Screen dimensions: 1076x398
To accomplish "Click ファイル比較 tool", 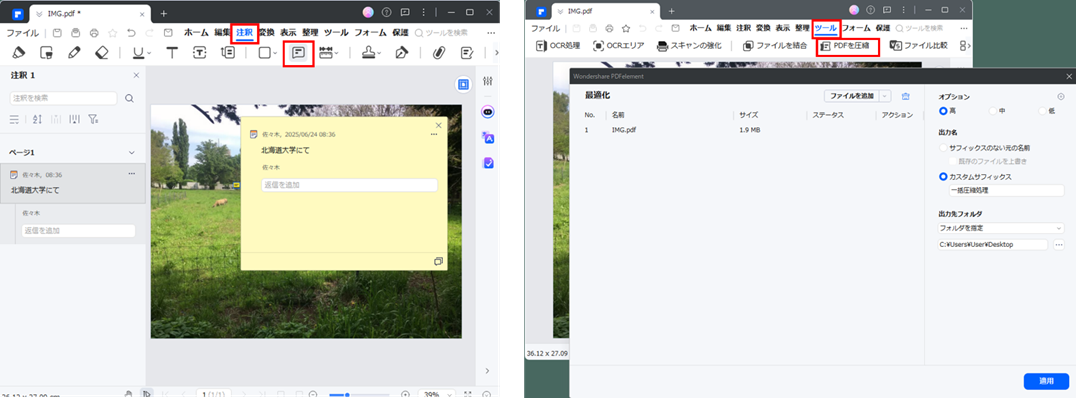I will [x=918, y=46].
